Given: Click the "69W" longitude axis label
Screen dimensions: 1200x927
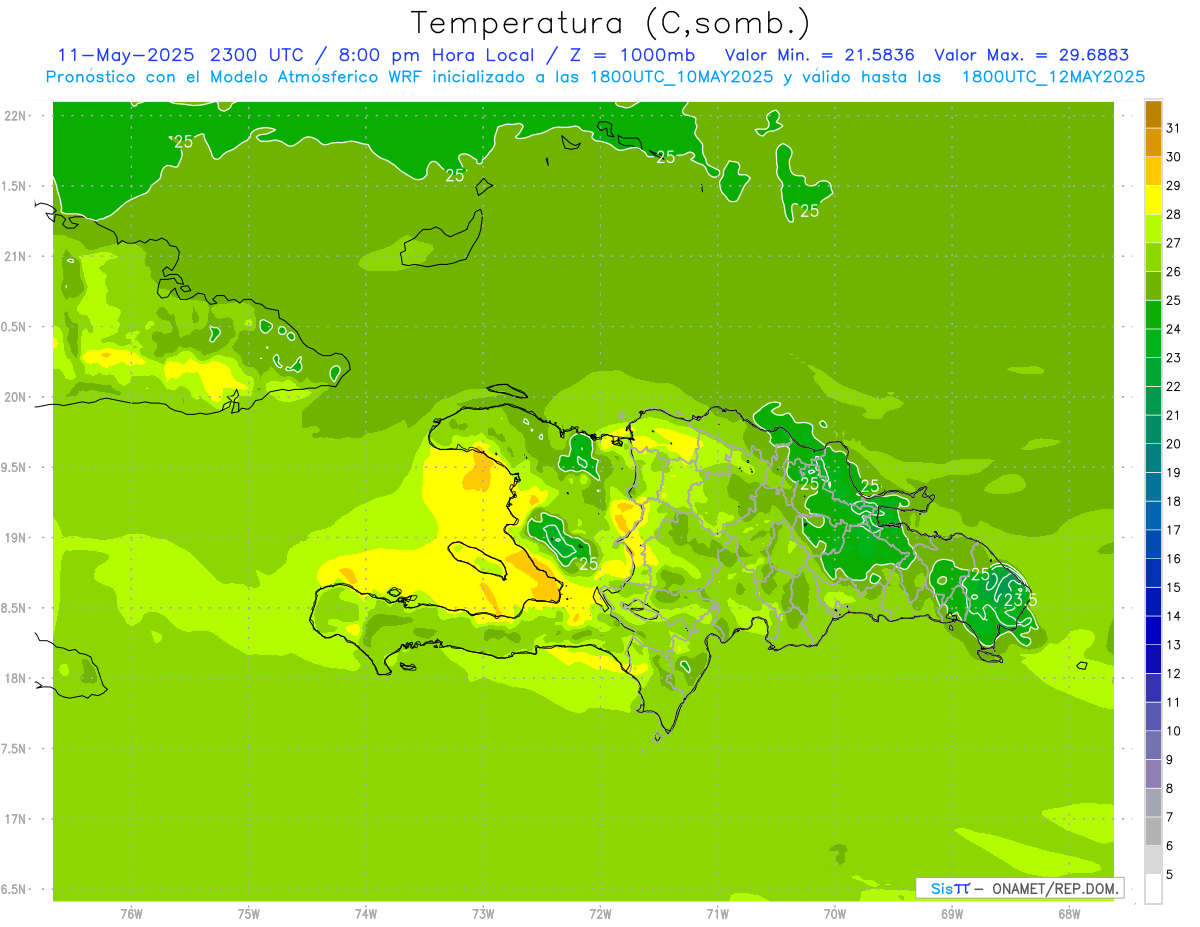Looking at the screenshot, I should 951,914.
